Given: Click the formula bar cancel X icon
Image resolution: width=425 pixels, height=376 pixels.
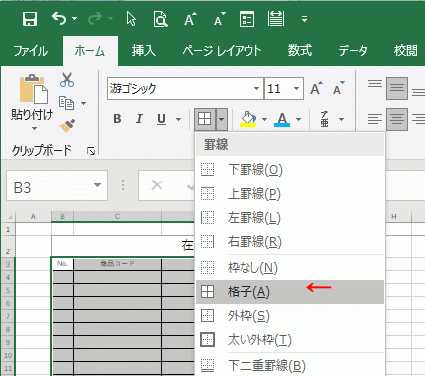Looking at the screenshot, I should [157, 185].
